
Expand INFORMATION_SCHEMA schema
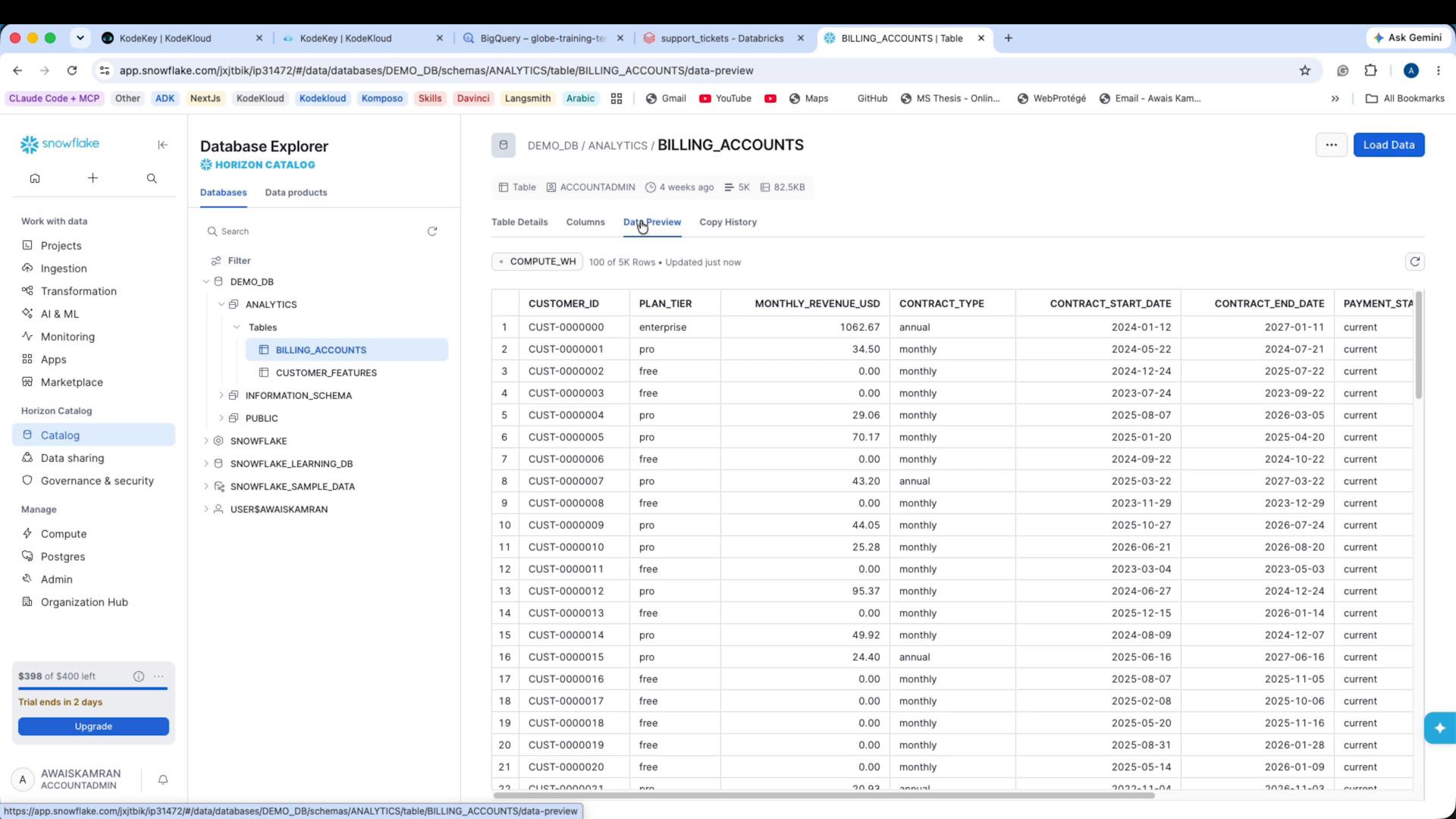pos(221,395)
